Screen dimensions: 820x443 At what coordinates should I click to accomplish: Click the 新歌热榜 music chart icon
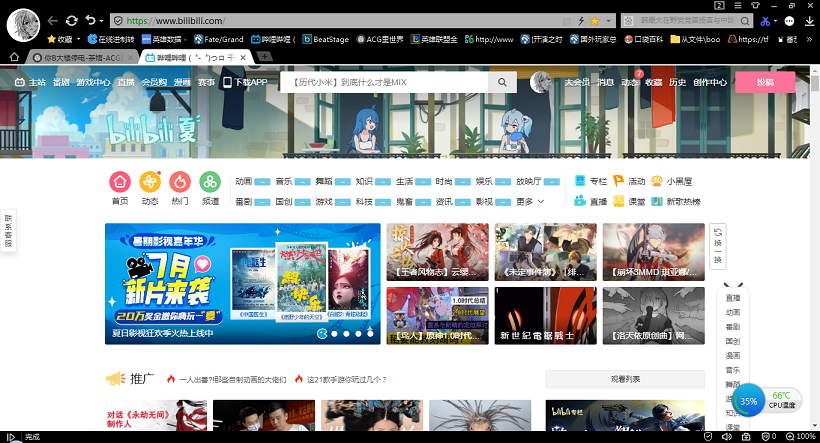[x=657, y=201]
